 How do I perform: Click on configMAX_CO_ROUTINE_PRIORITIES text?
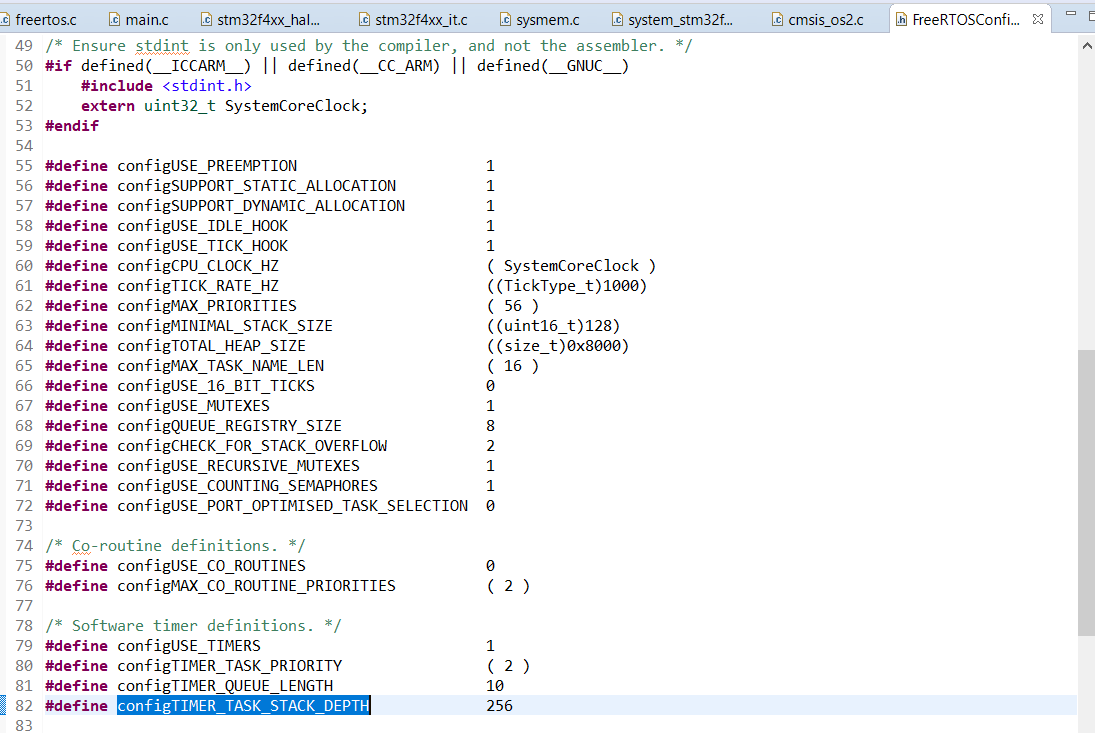tap(256, 586)
